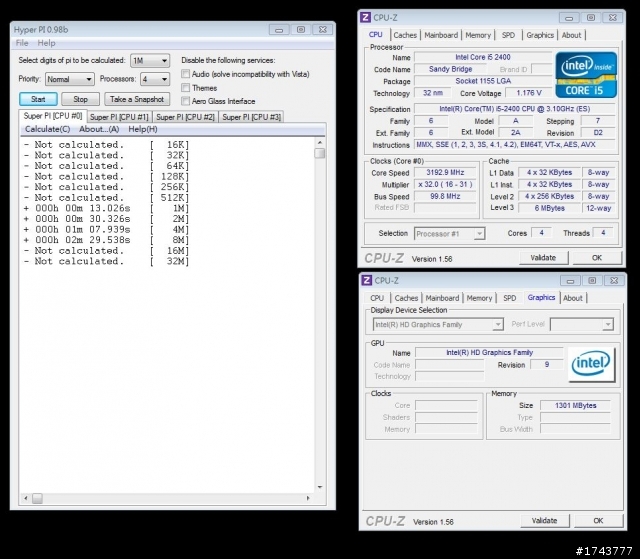Click OK in the CPU-Z Graphics window
Viewport: 640px width, 559px height.
click(x=598, y=520)
